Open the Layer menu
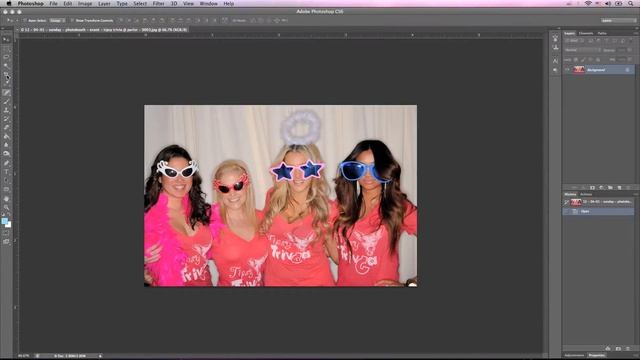Viewport: 640px width, 360px height. coord(104,4)
